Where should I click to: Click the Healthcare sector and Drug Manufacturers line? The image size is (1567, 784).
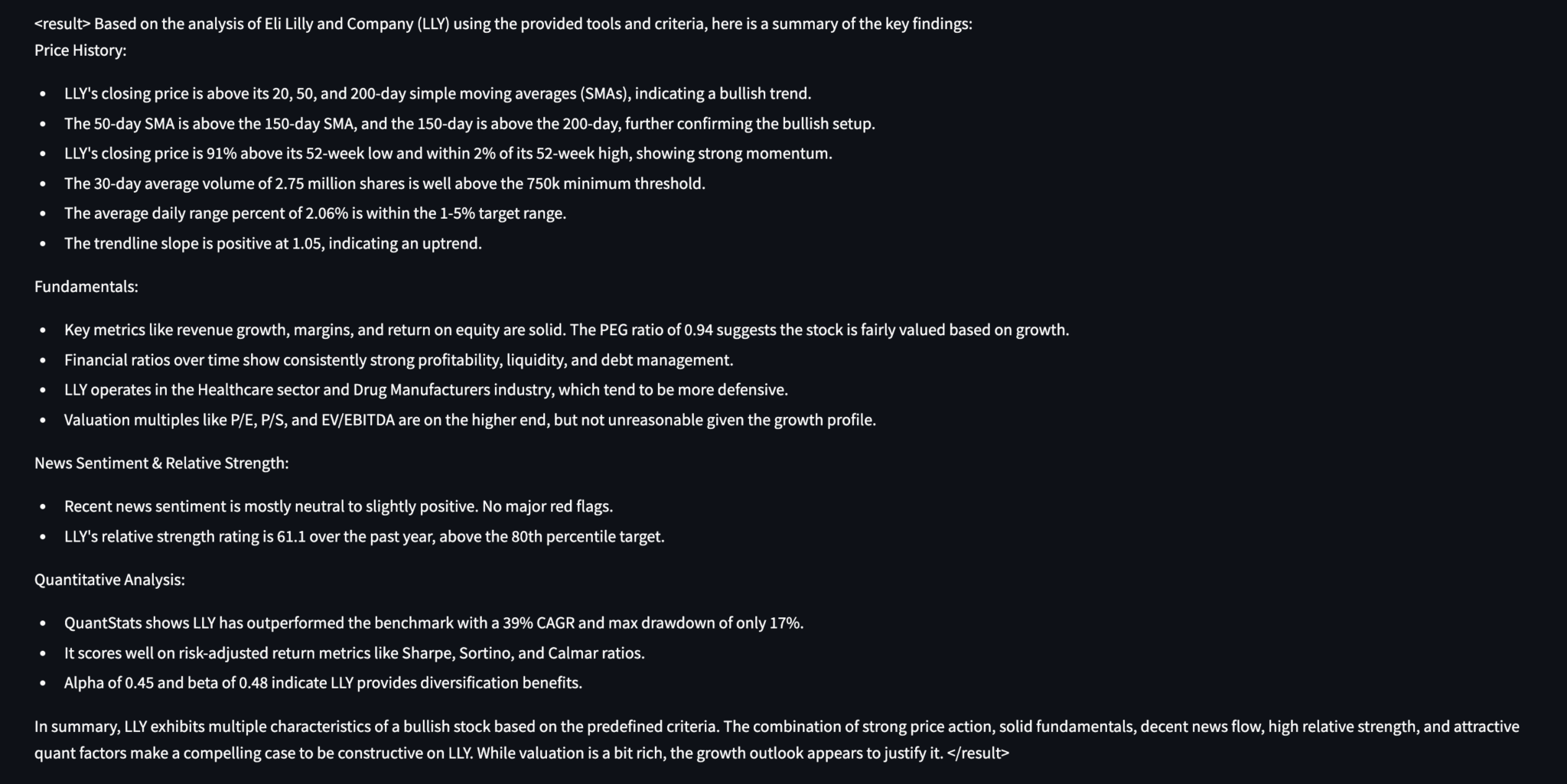click(x=426, y=390)
